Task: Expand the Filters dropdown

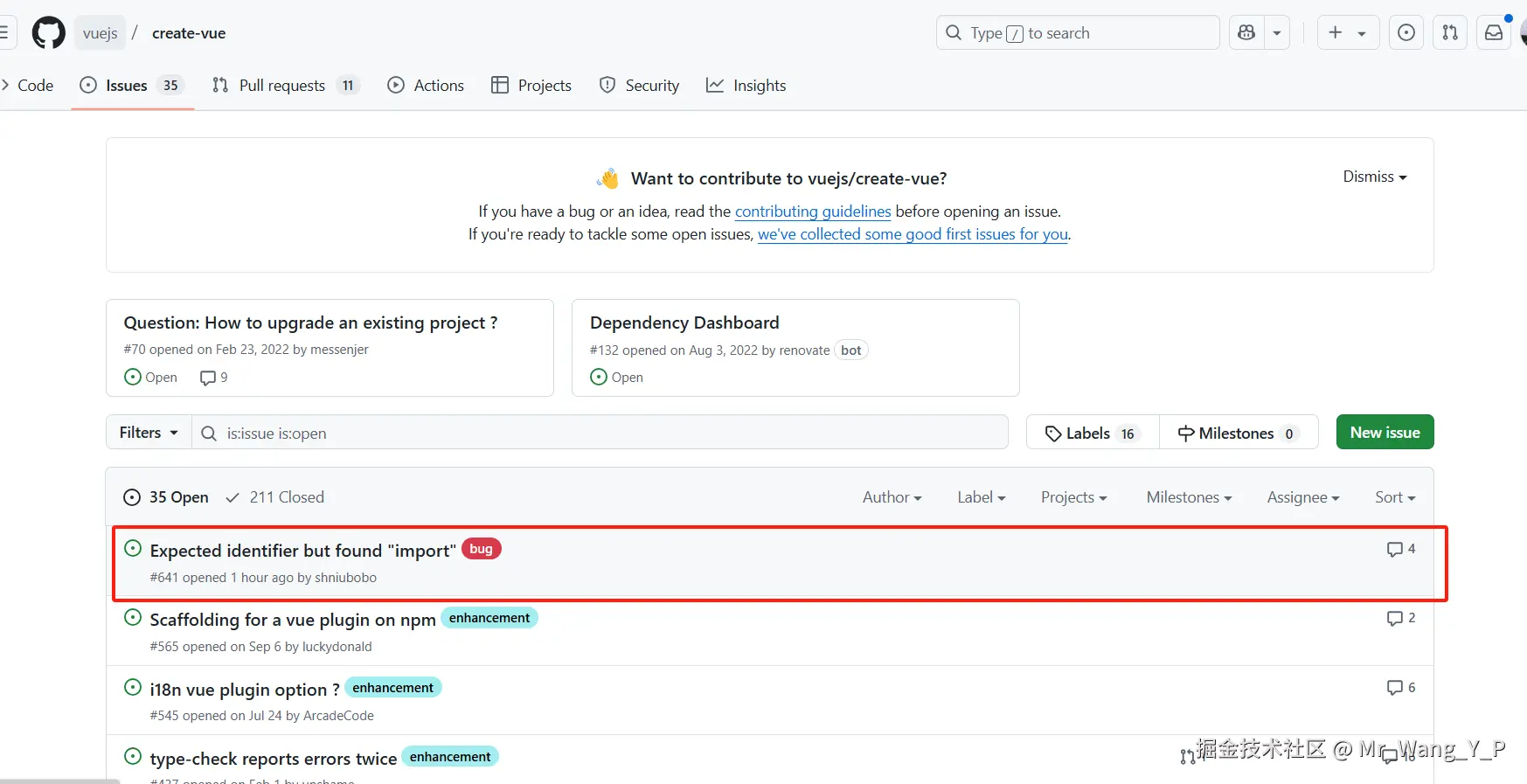Action: pyautogui.click(x=149, y=433)
